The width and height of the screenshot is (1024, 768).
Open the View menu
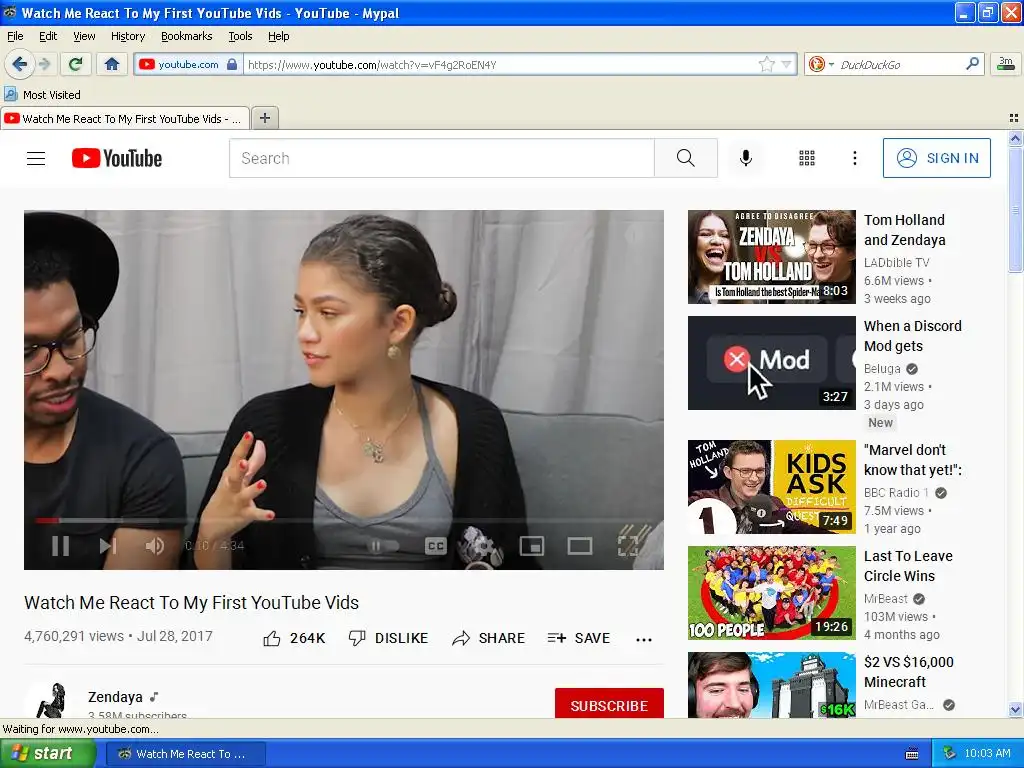(84, 36)
